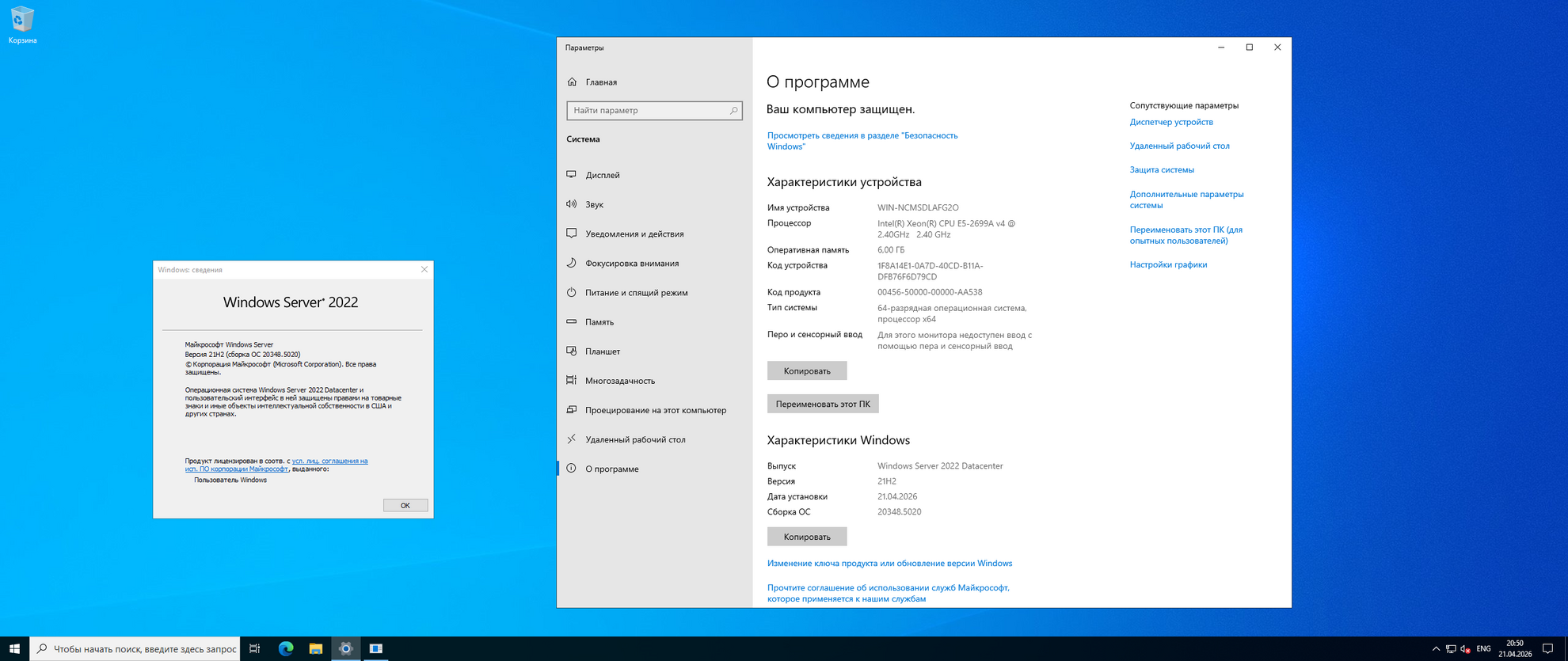This screenshot has width=1568, height=661.
Task: Maximize the Параметры window
Action: click(x=1250, y=47)
